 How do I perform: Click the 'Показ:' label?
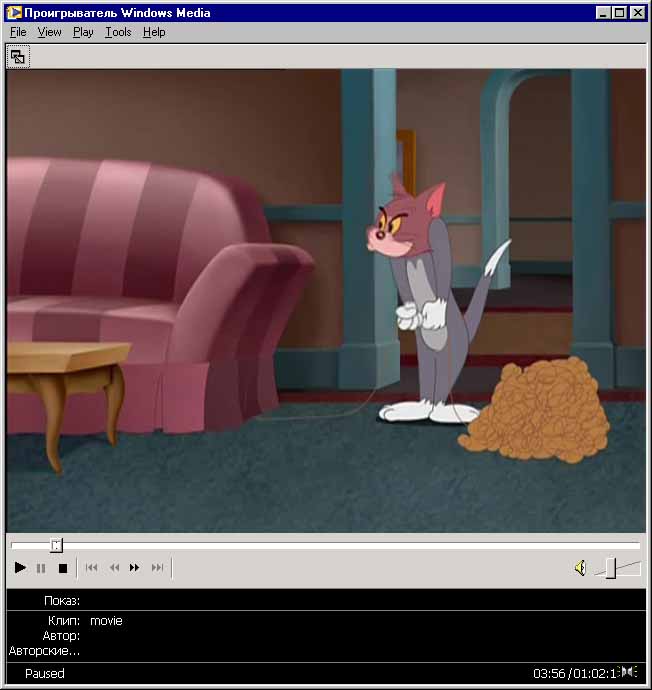click(x=62, y=601)
